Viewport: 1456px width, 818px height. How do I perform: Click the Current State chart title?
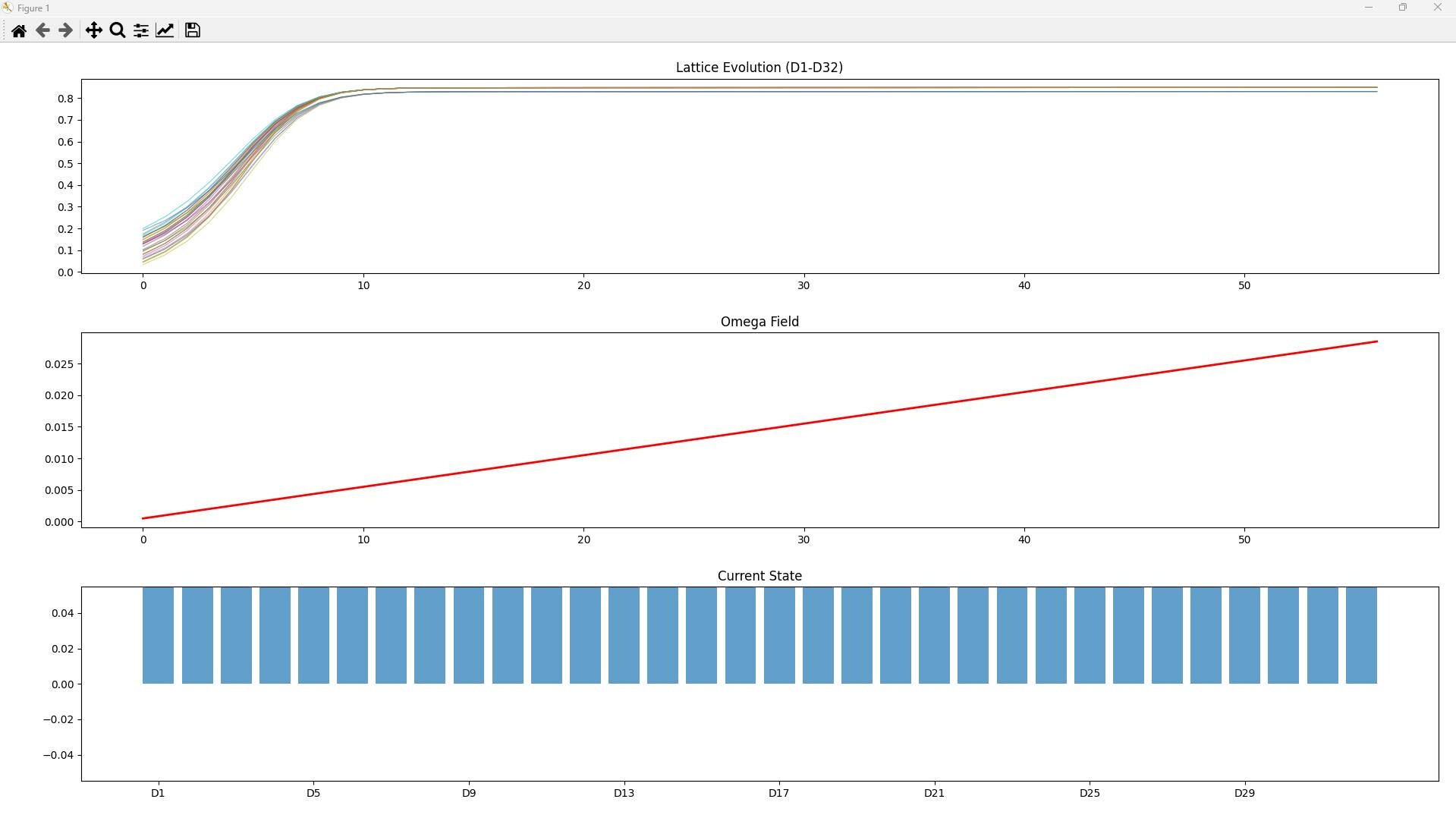[759, 576]
